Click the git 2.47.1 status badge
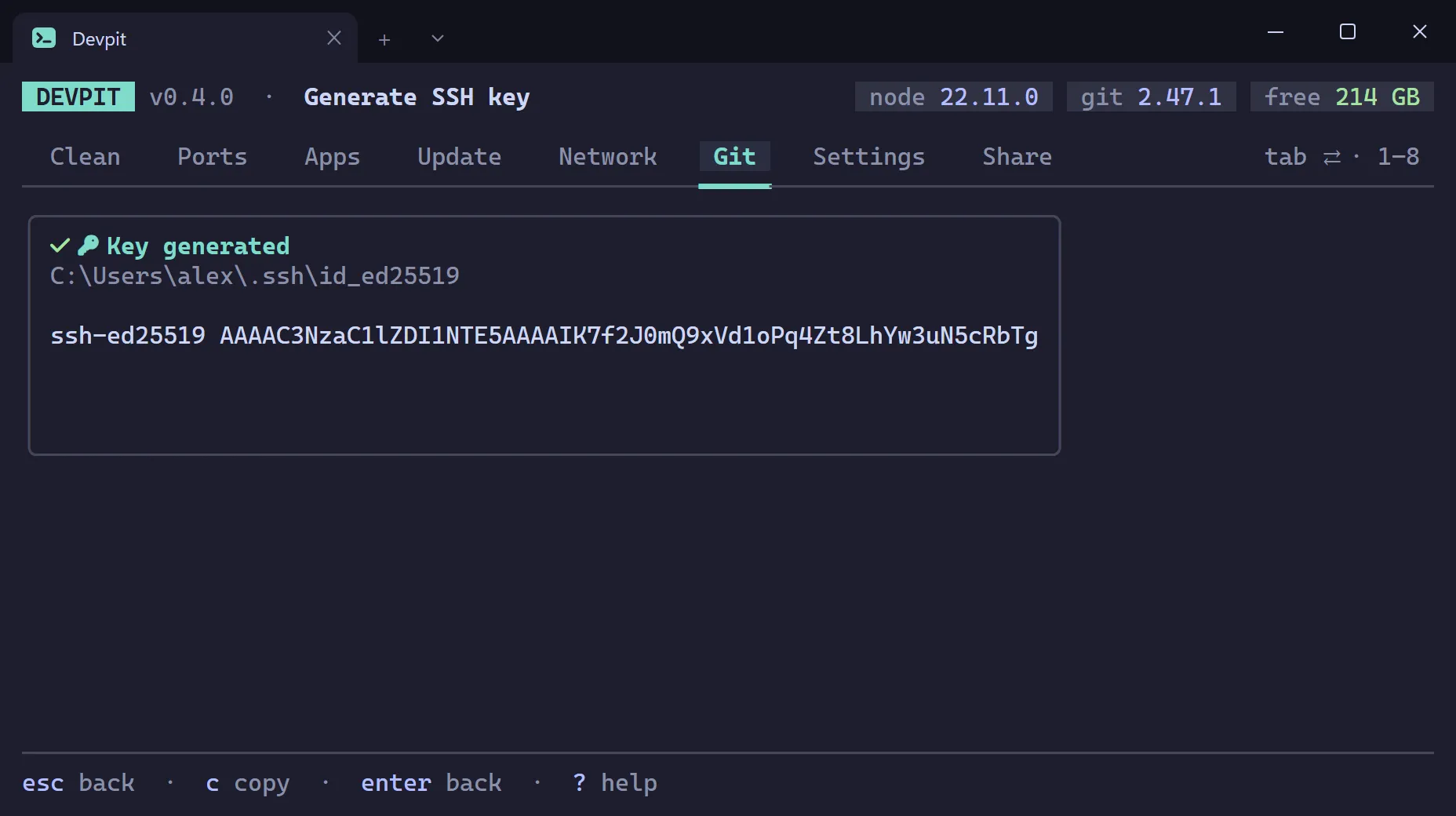This screenshot has width=1456, height=816. click(x=1152, y=97)
